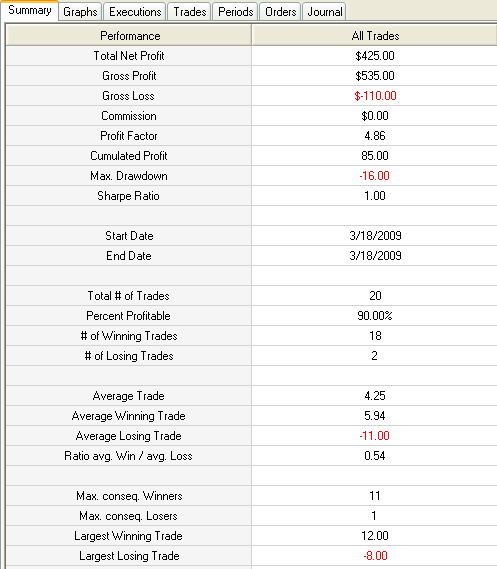Select the Summary tab
497x569 pixels.
point(29,10)
